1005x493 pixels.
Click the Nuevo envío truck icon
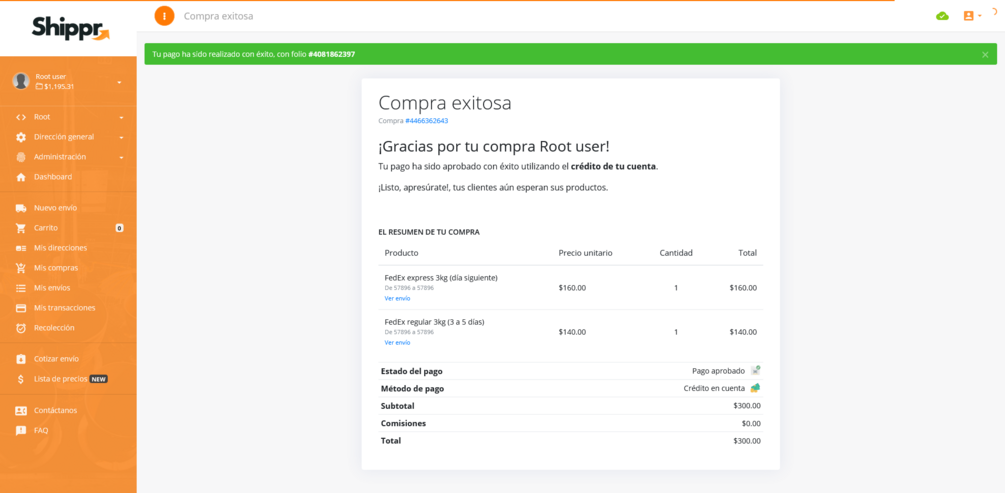click(21, 208)
